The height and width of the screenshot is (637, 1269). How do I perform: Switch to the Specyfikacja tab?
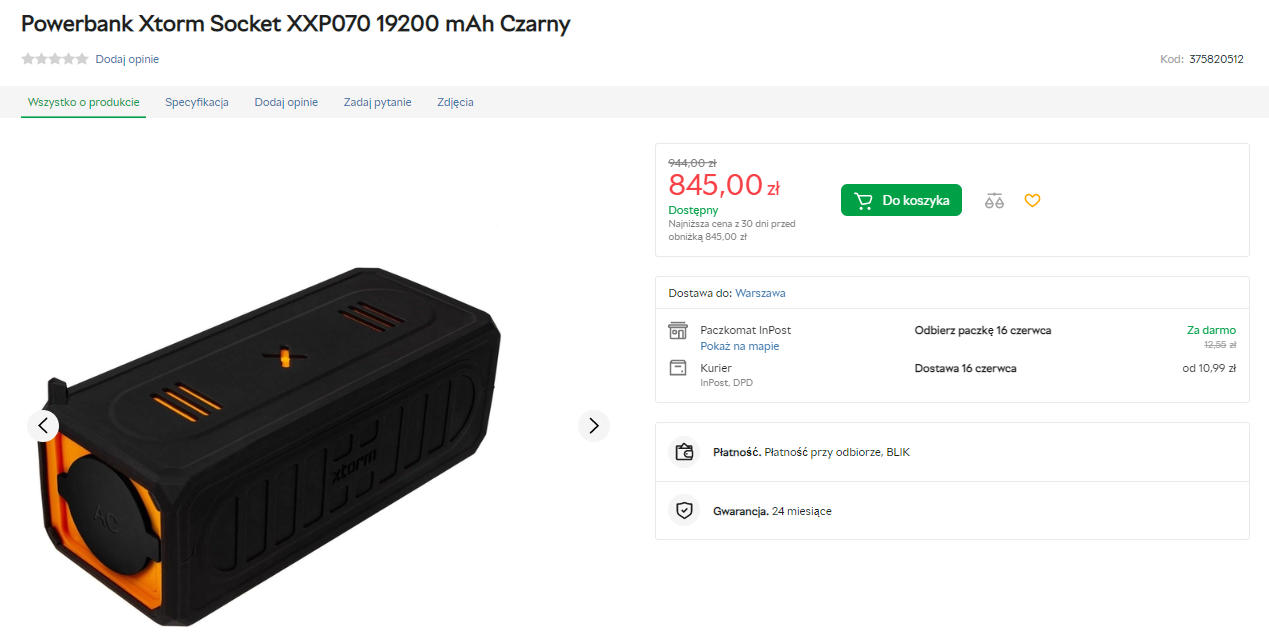(x=197, y=102)
